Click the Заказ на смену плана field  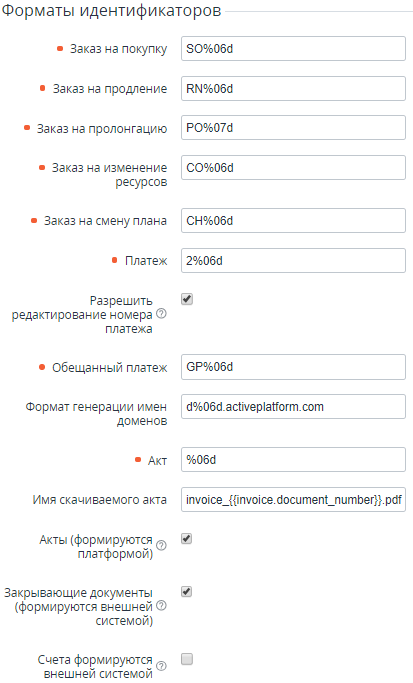click(x=293, y=221)
